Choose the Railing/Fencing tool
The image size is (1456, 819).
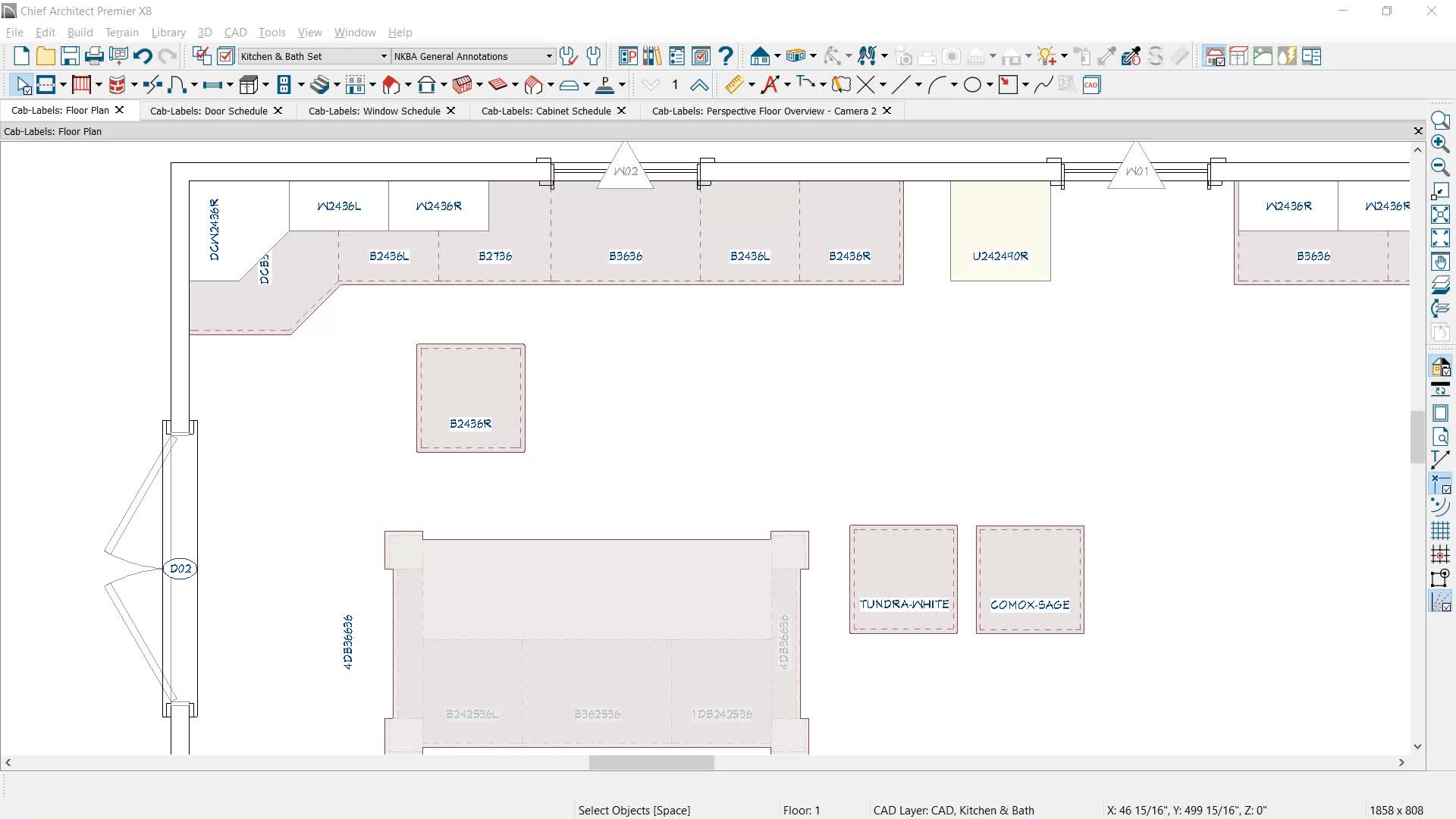click(82, 85)
